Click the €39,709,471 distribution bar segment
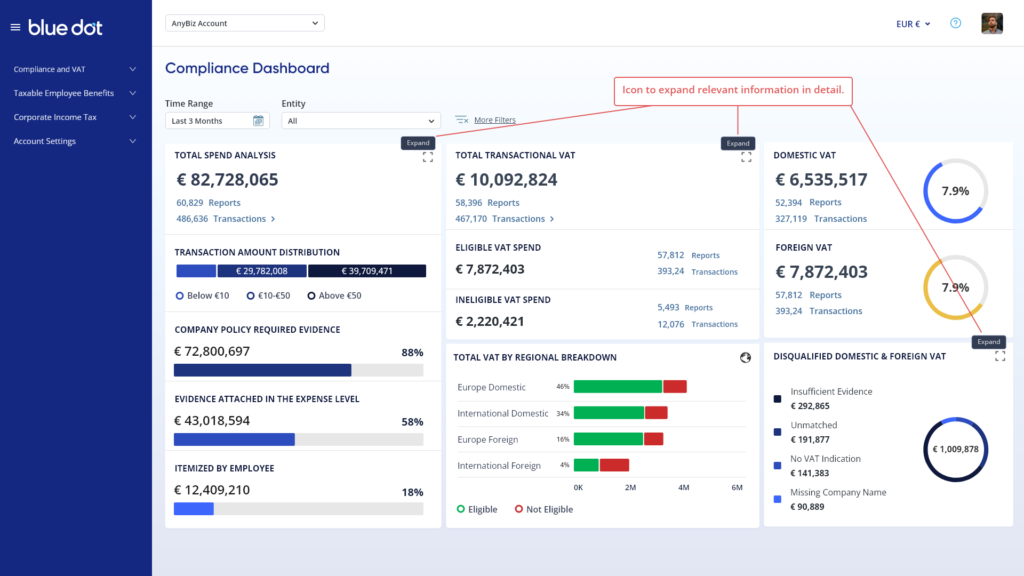This screenshot has width=1024, height=576. click(367, 271)
